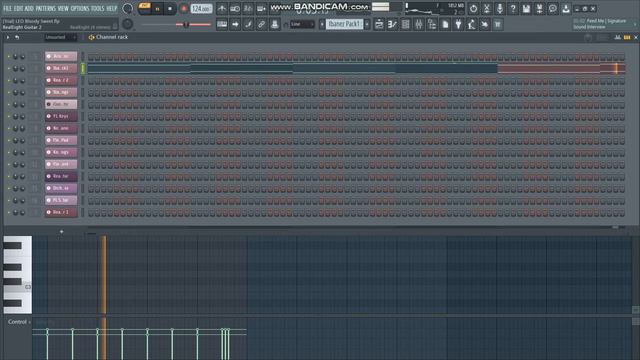The width and height of the screenshot is (640, 360).
Task: Toggle the loop recording icon
Action: pyautogui.click(x=262, y=8)
